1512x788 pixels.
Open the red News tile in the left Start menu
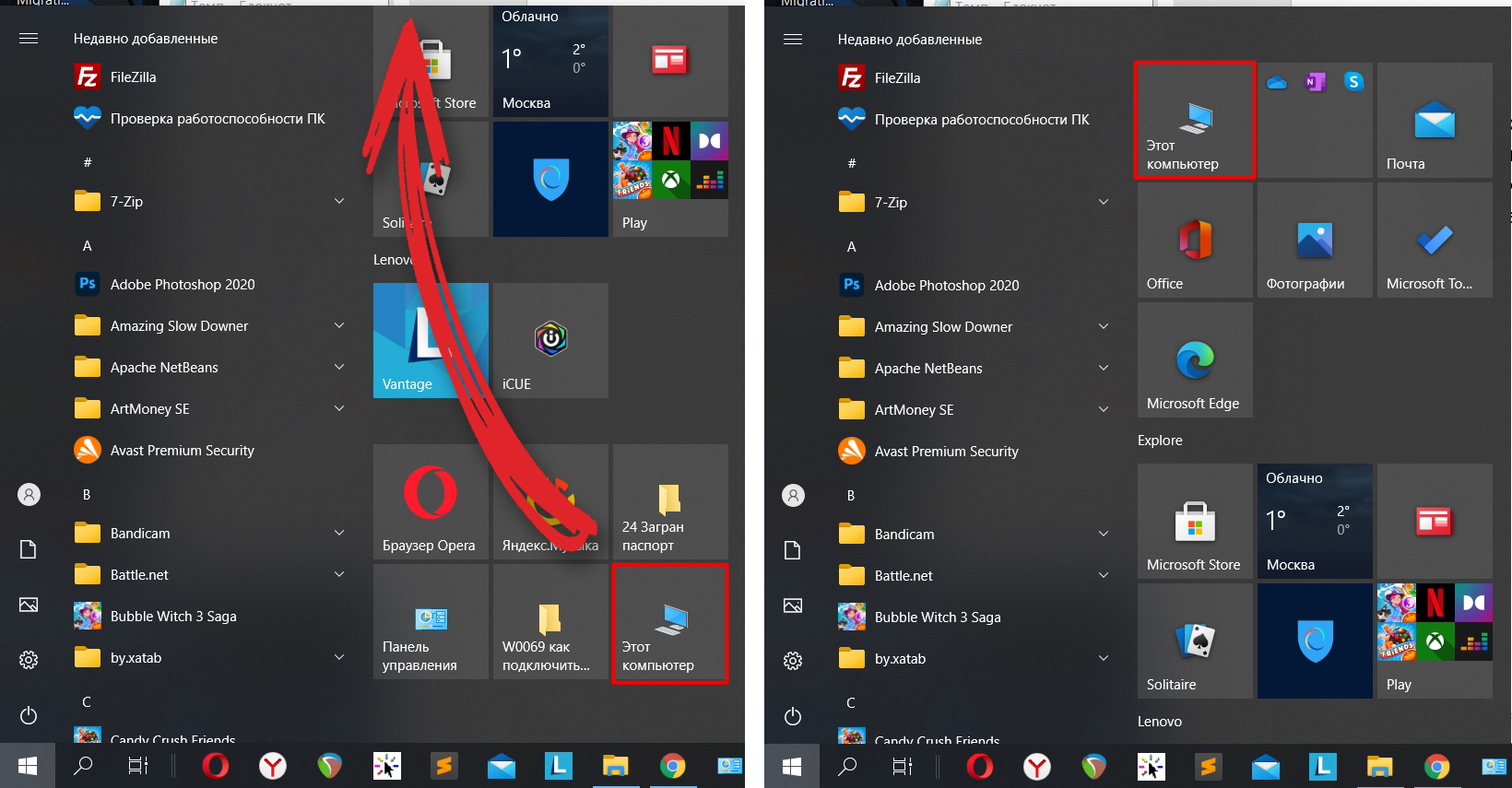pyautogui.click(x=670, y=61)
